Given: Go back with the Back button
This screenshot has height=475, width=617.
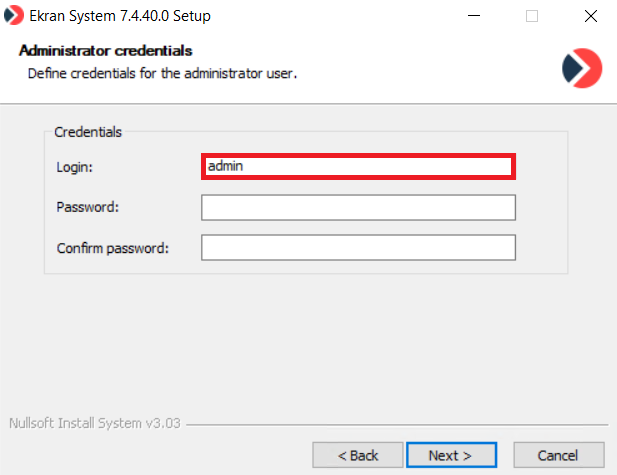Looking at the screenshot, I should click(x=358, y=455).
